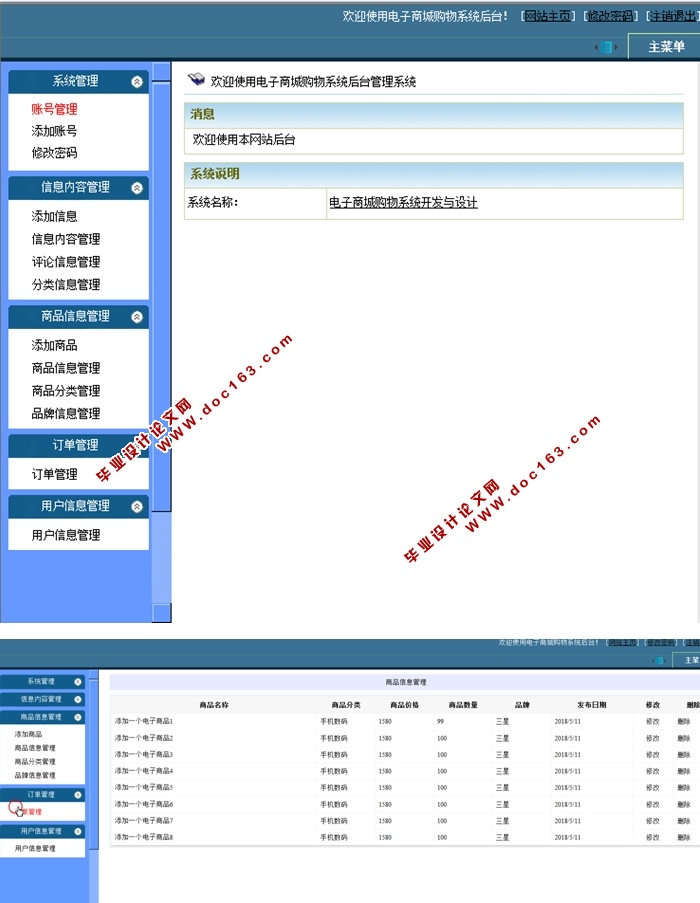Toggle 商品信息管理 section arrow in the lower screenshot
Screen dimensions: 700x903
78,717
